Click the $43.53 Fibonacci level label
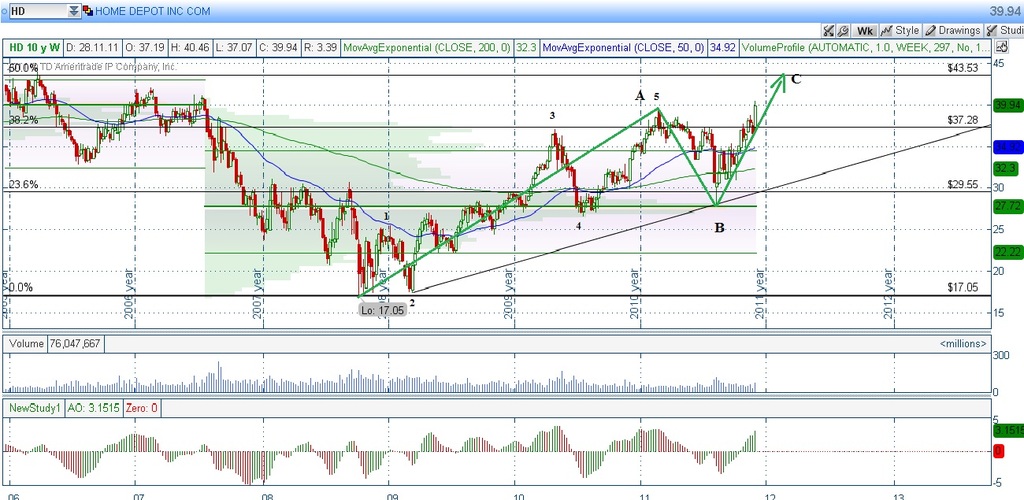 pyautogui.click(x=963, y=68)
